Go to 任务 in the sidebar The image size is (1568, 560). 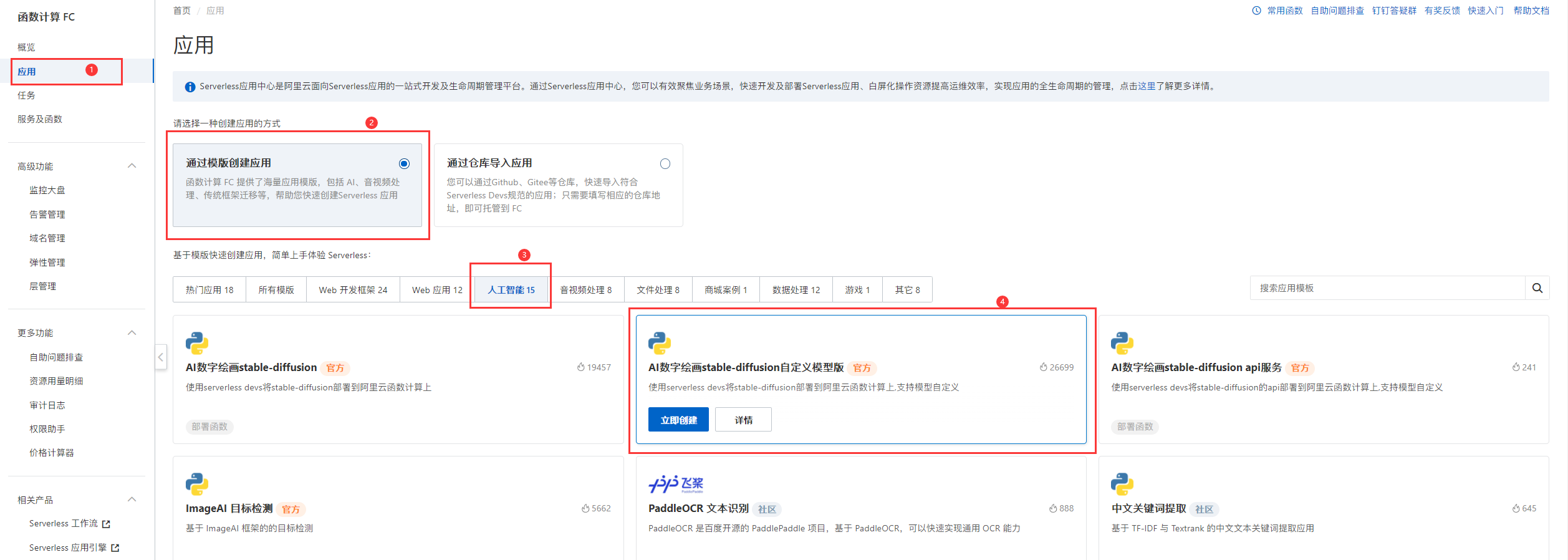tap(26, 95)
